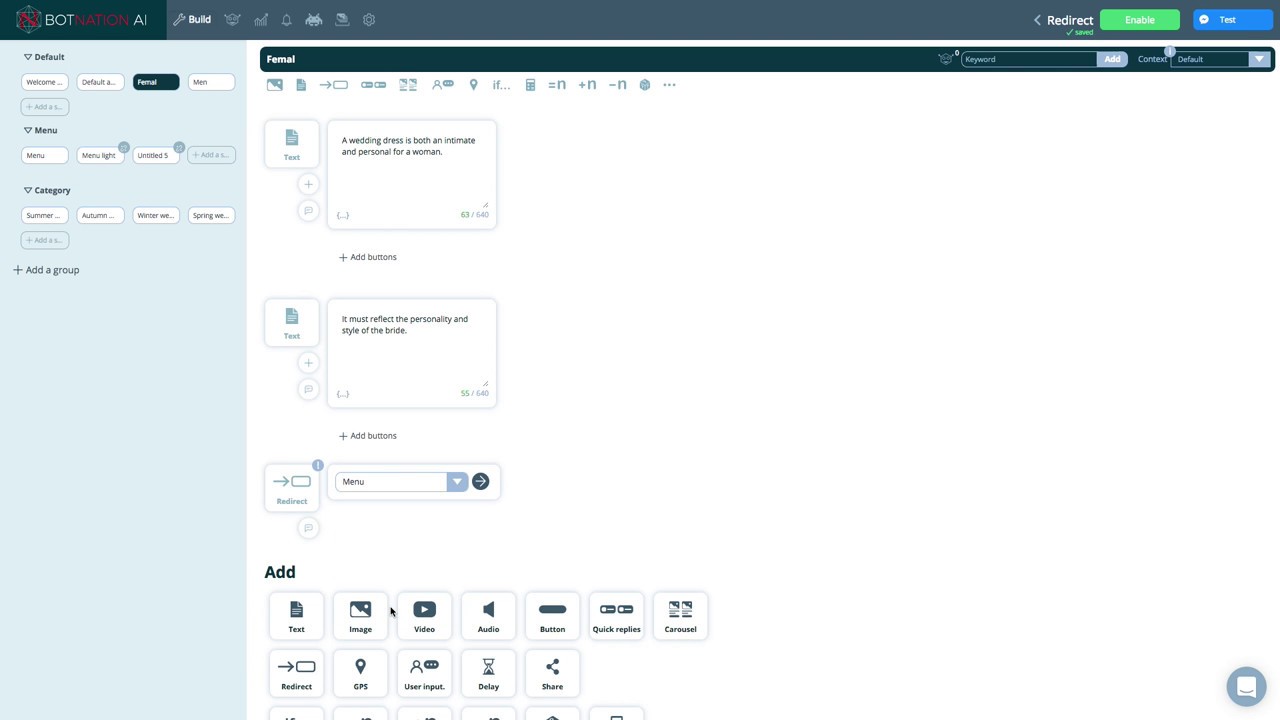The image size is (1280, 720).
Task: Click the Enable button
Action: [1139, 20]
